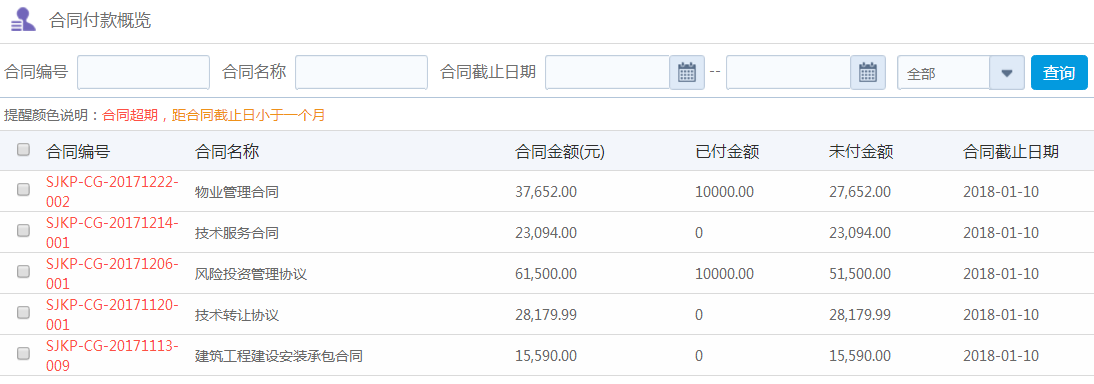Image resolution: width=1094 pixels, height=384 pixels.
Task: Open the start date calendar picker
Action: click(x=687, y=73)
